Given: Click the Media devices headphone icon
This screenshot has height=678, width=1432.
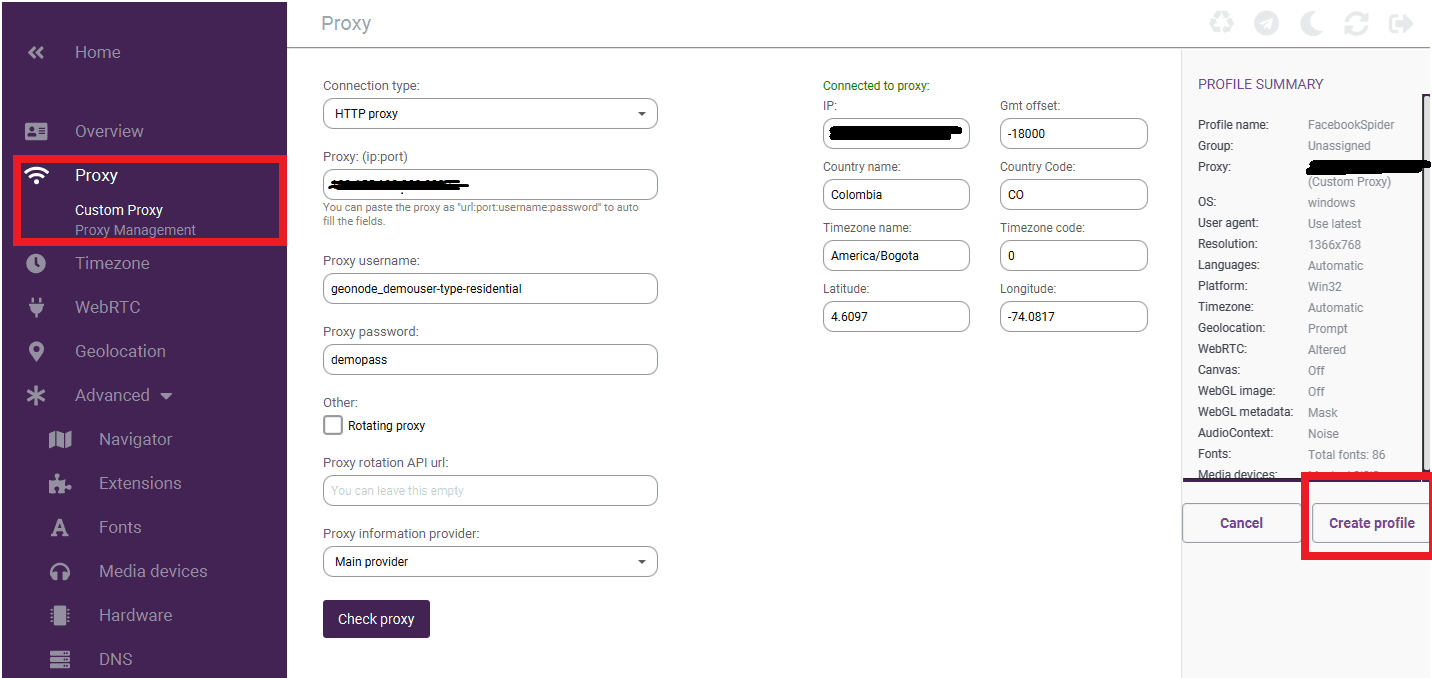Looking at the screenshot, I should 60,571.
